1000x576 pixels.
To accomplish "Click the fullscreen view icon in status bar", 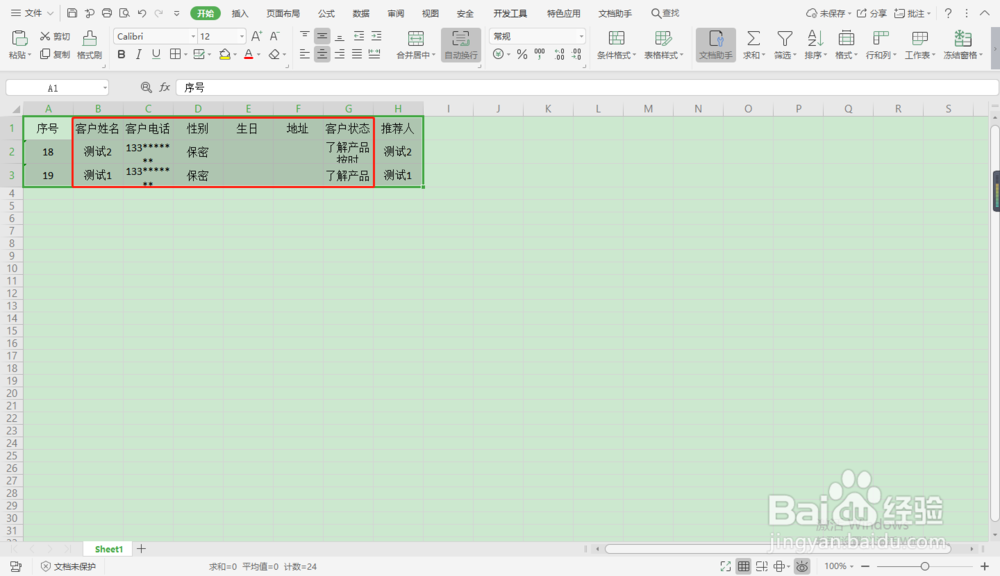I will [725, 566].
